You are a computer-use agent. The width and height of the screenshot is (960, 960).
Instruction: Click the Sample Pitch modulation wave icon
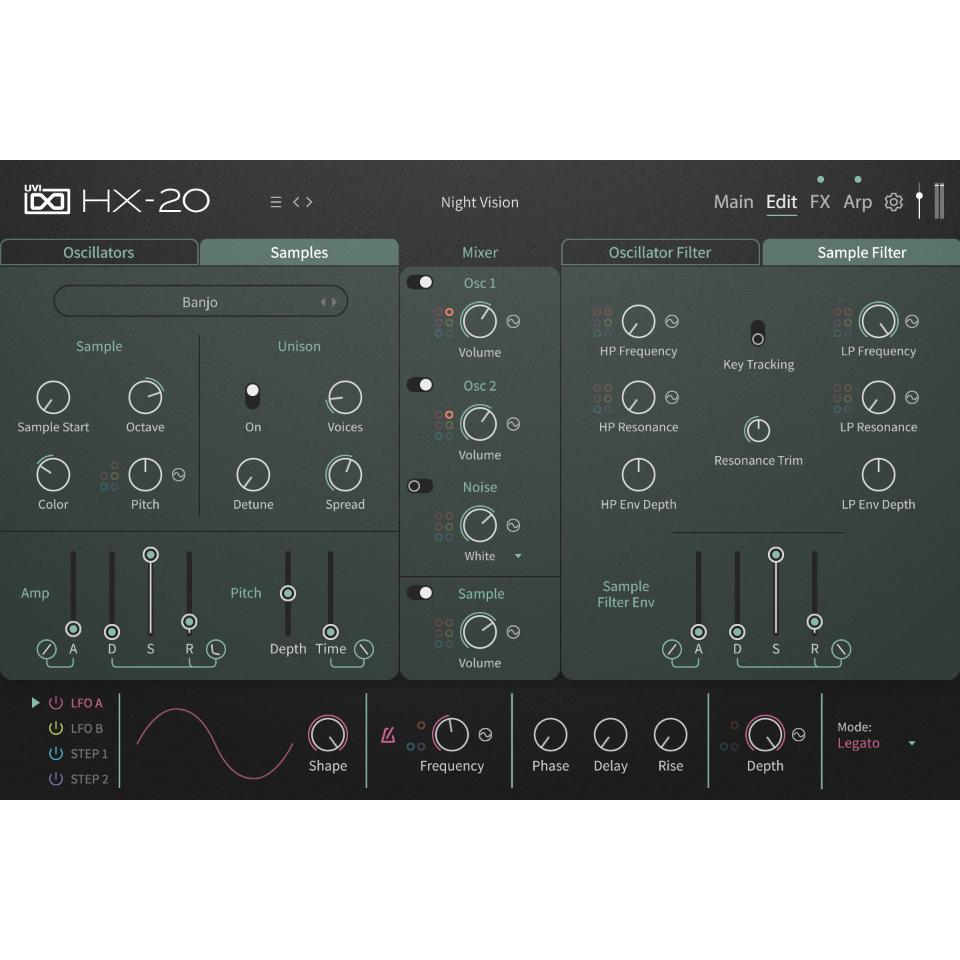178,474
